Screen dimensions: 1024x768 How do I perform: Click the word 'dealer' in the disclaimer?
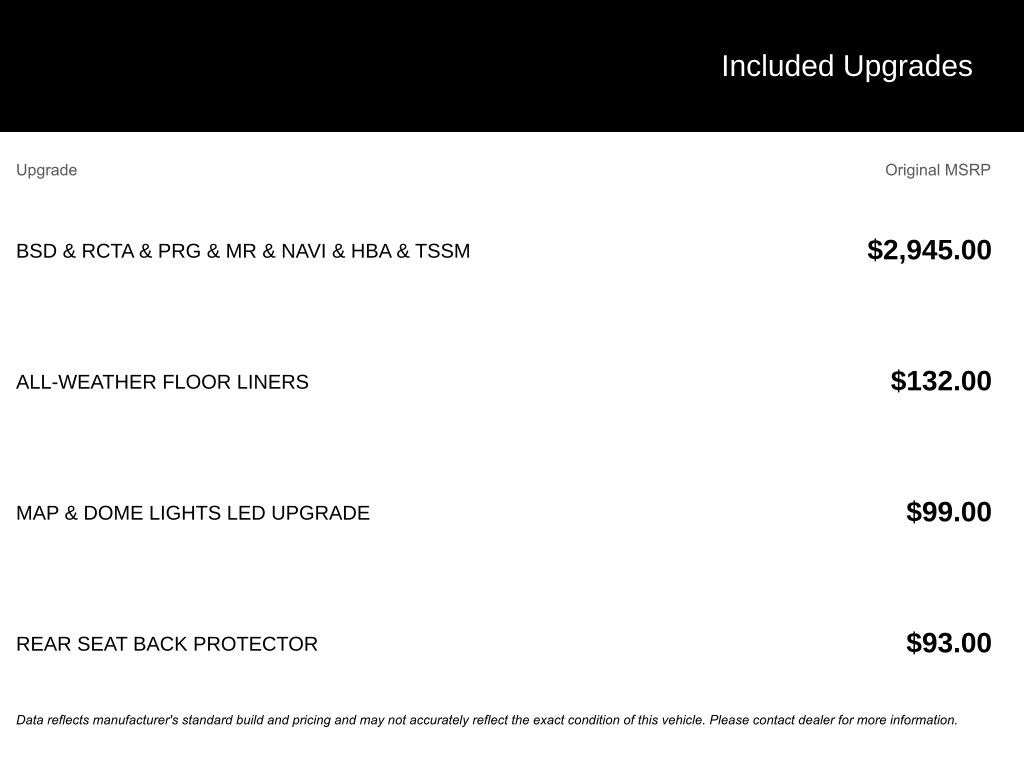[x=816, y=720]
